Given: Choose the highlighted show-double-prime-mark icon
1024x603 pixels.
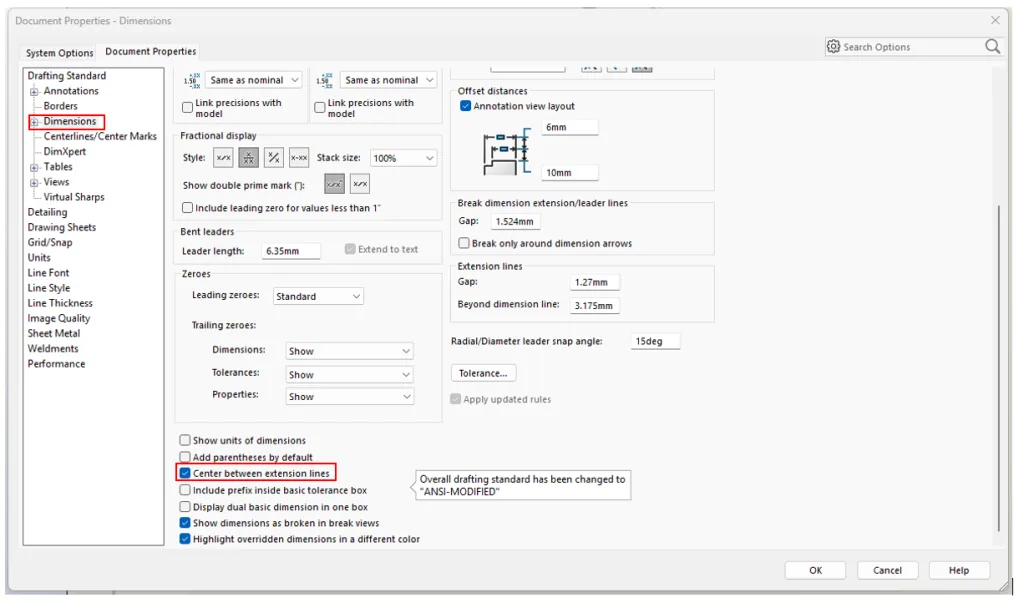Looking at the screenshot, I should [x=334, y=185].
